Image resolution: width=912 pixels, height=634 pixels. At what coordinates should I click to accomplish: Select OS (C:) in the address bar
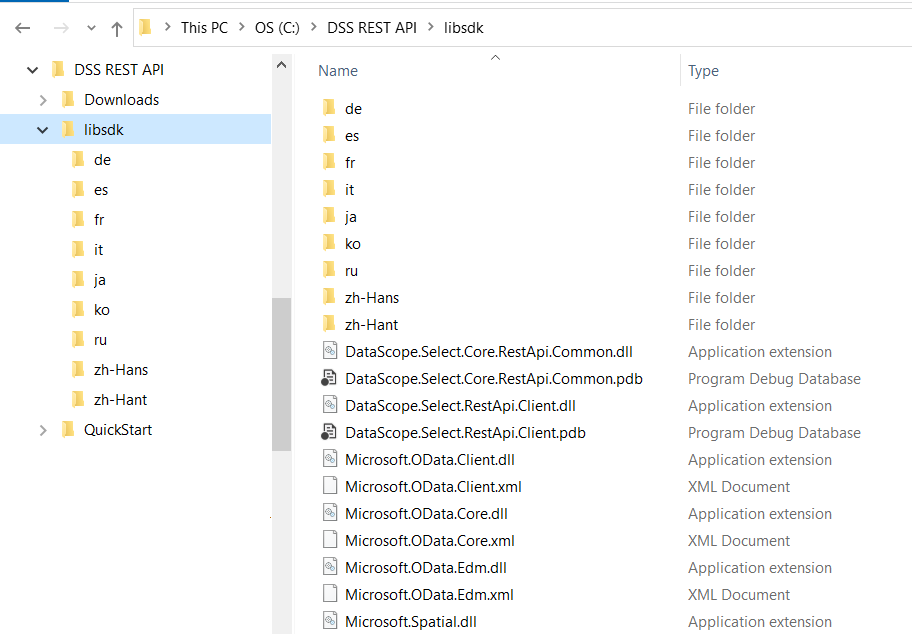pos(277,28)
